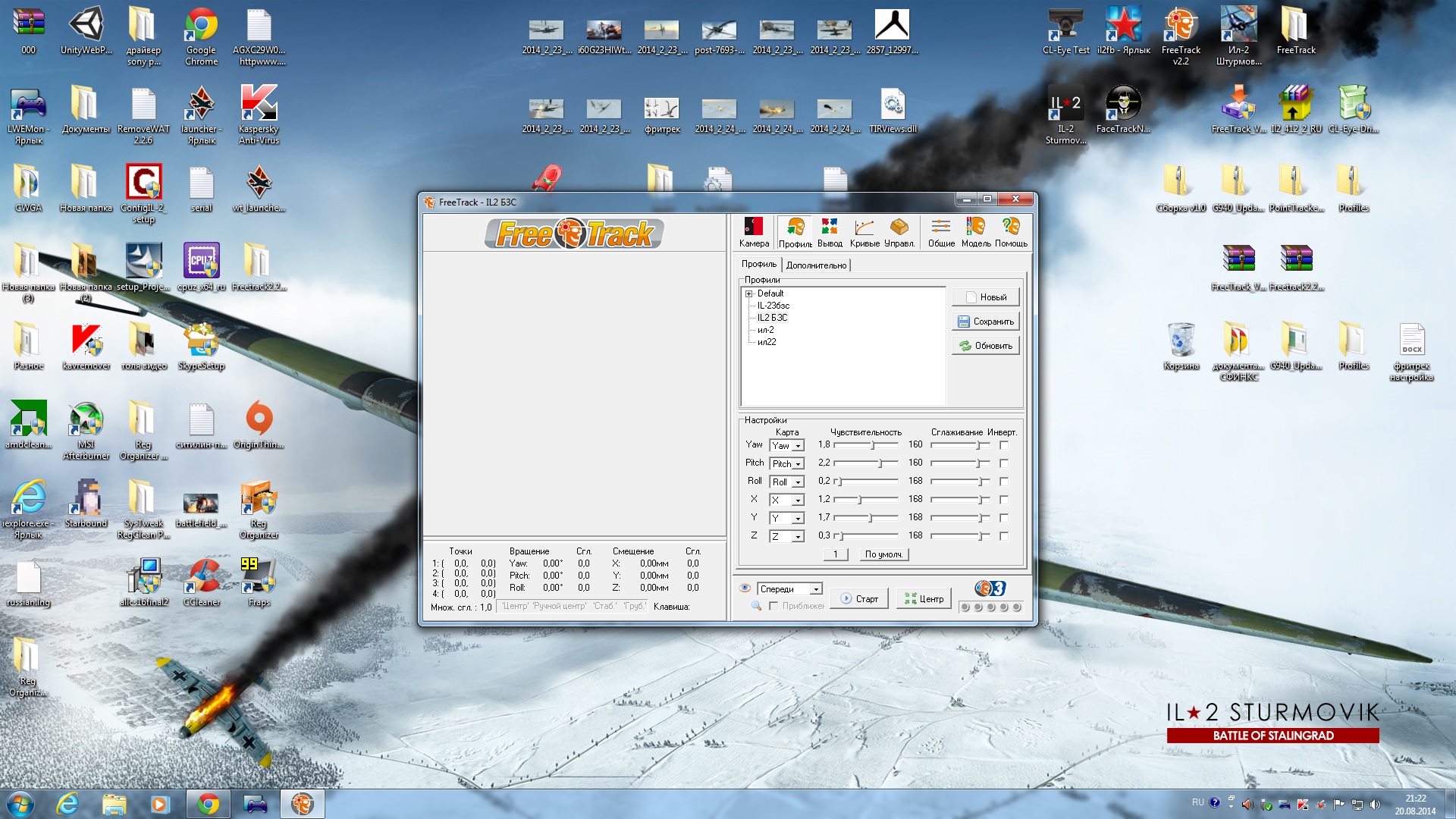
Task: Open the Yaw map dropdown
Action: click(798, 446)
